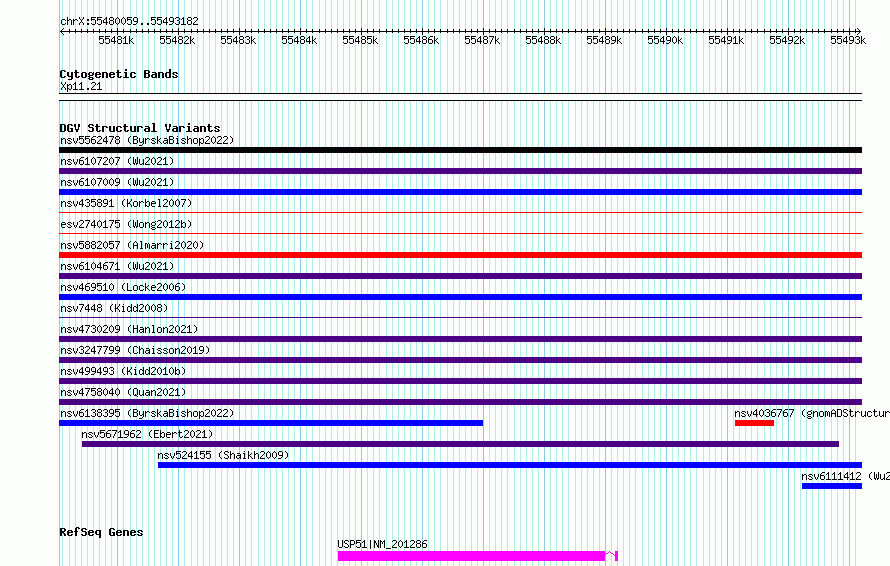Open nsv6104671 (Wu2021) variant label
The image size is (890, 566).
(117, 266)
